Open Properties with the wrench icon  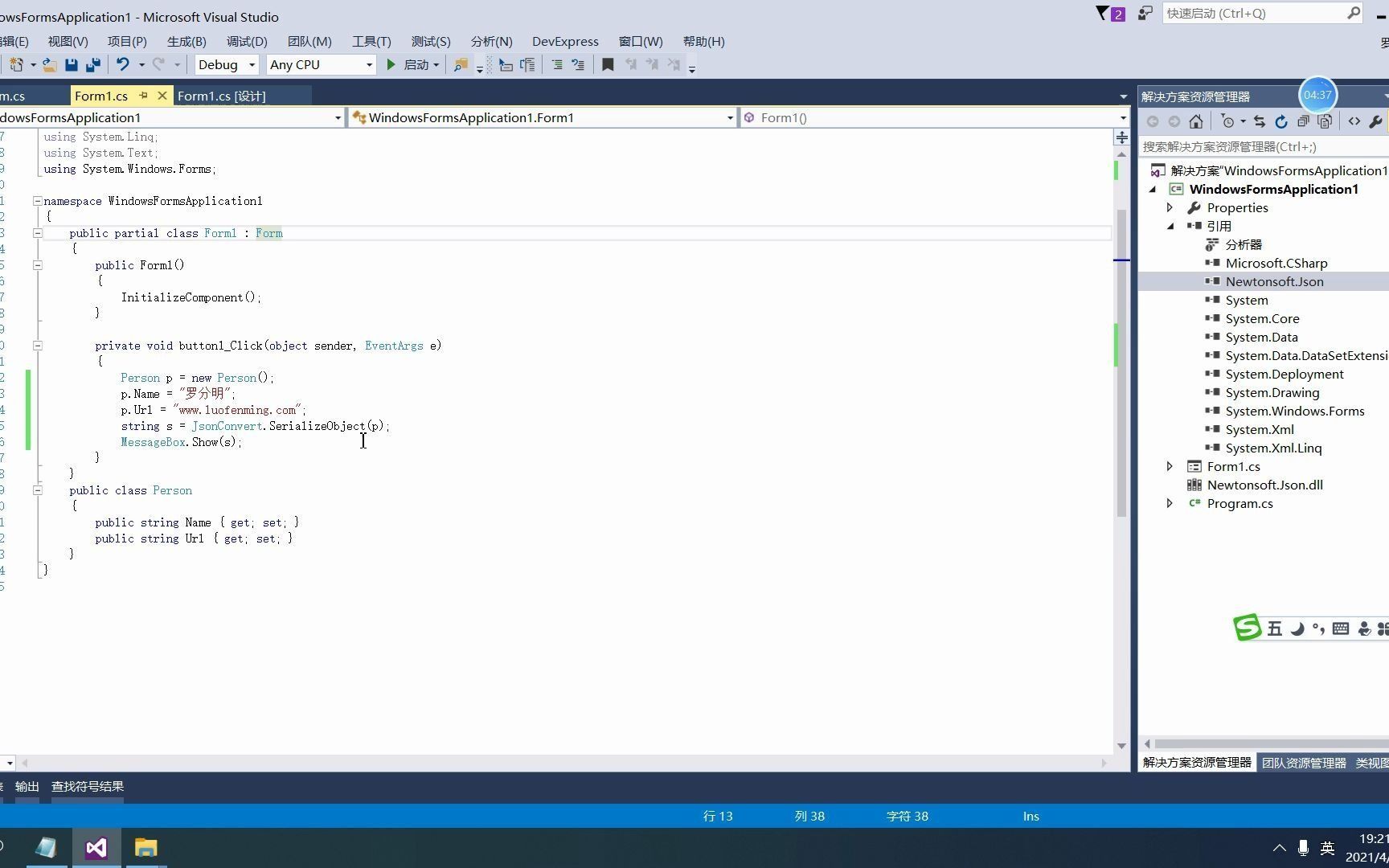coord(1375,121)
